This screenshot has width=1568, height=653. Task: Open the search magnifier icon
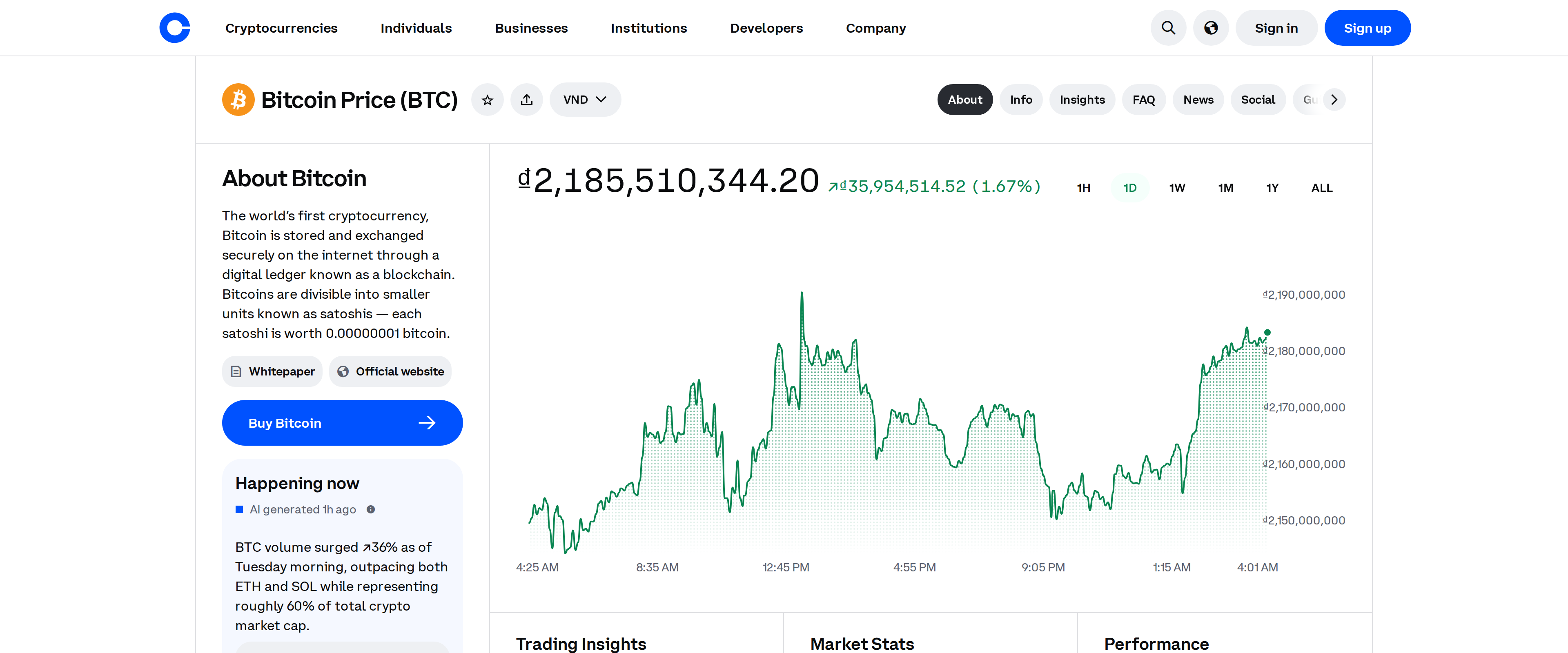1168,28
